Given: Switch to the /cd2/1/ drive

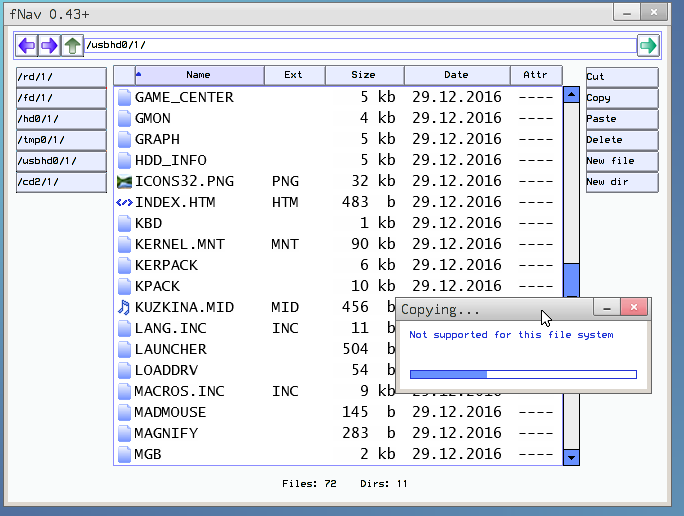Looking at the screenshot, I should tap(61, 182).
